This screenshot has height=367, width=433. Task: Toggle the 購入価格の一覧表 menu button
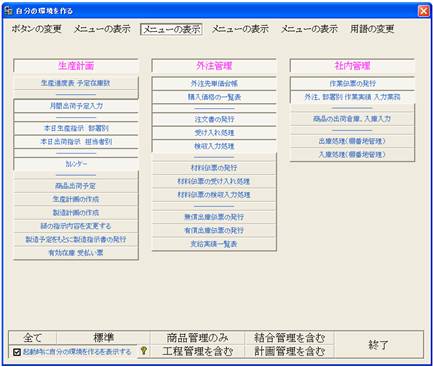point(214,97)
